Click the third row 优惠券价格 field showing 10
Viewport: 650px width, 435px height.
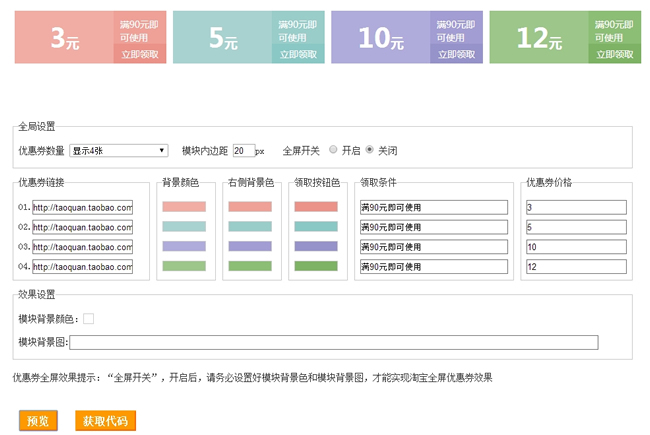[575, 247]
